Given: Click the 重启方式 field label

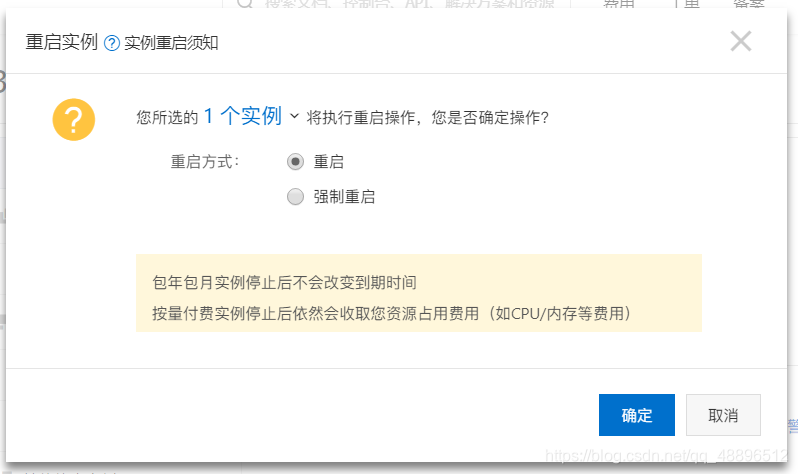Looking at the screenshot, I should 205,162.
